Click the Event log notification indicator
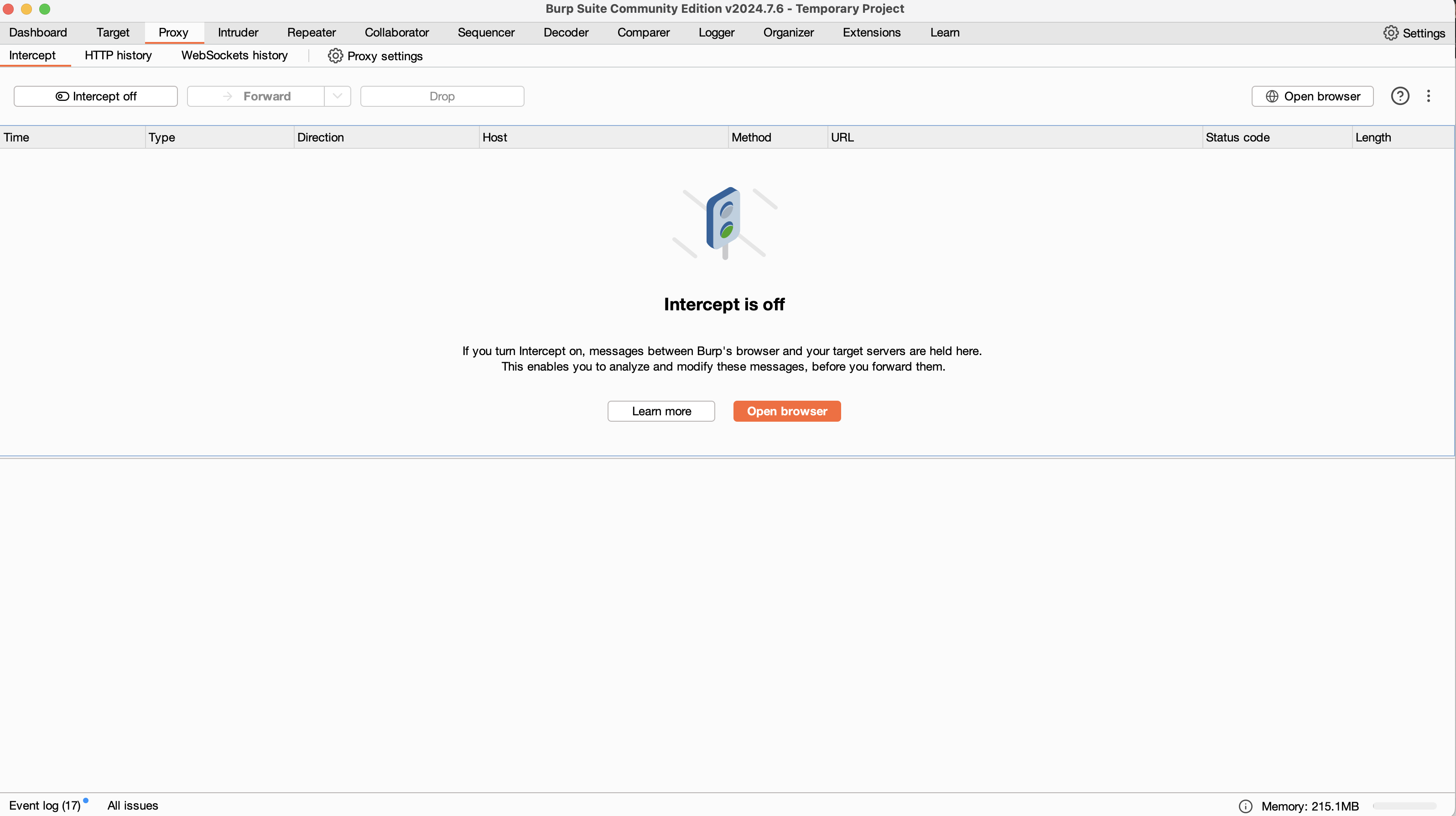1456x816 pixels. [86, 800]
